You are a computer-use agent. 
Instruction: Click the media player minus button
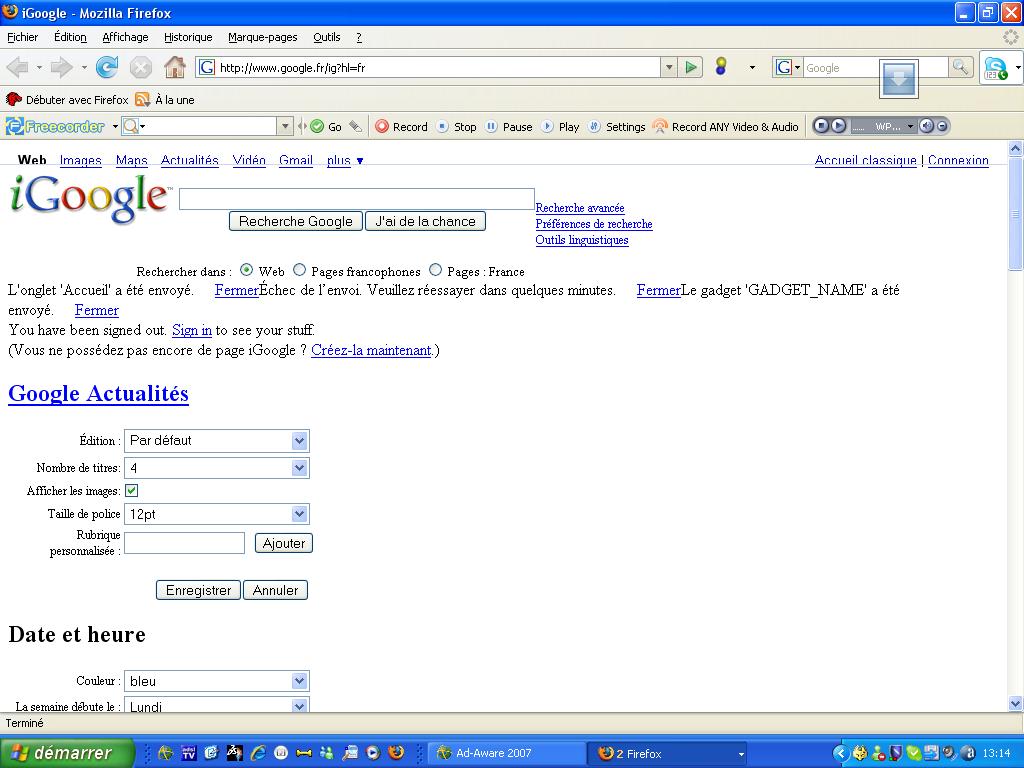942,126
